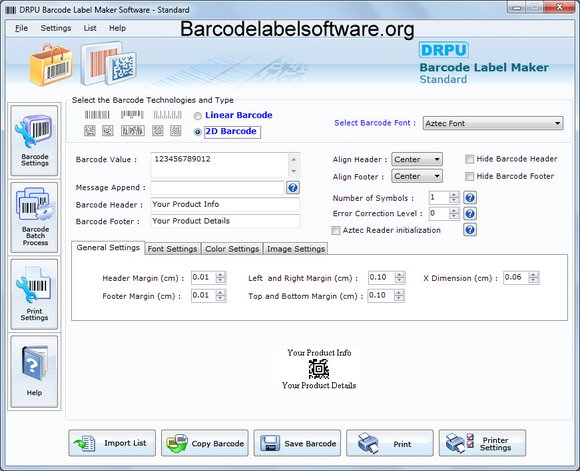The height and width of the screenshot is (471, 580).
Task: Check the Aztec Reader initialization box
Action: coord(335,231)
